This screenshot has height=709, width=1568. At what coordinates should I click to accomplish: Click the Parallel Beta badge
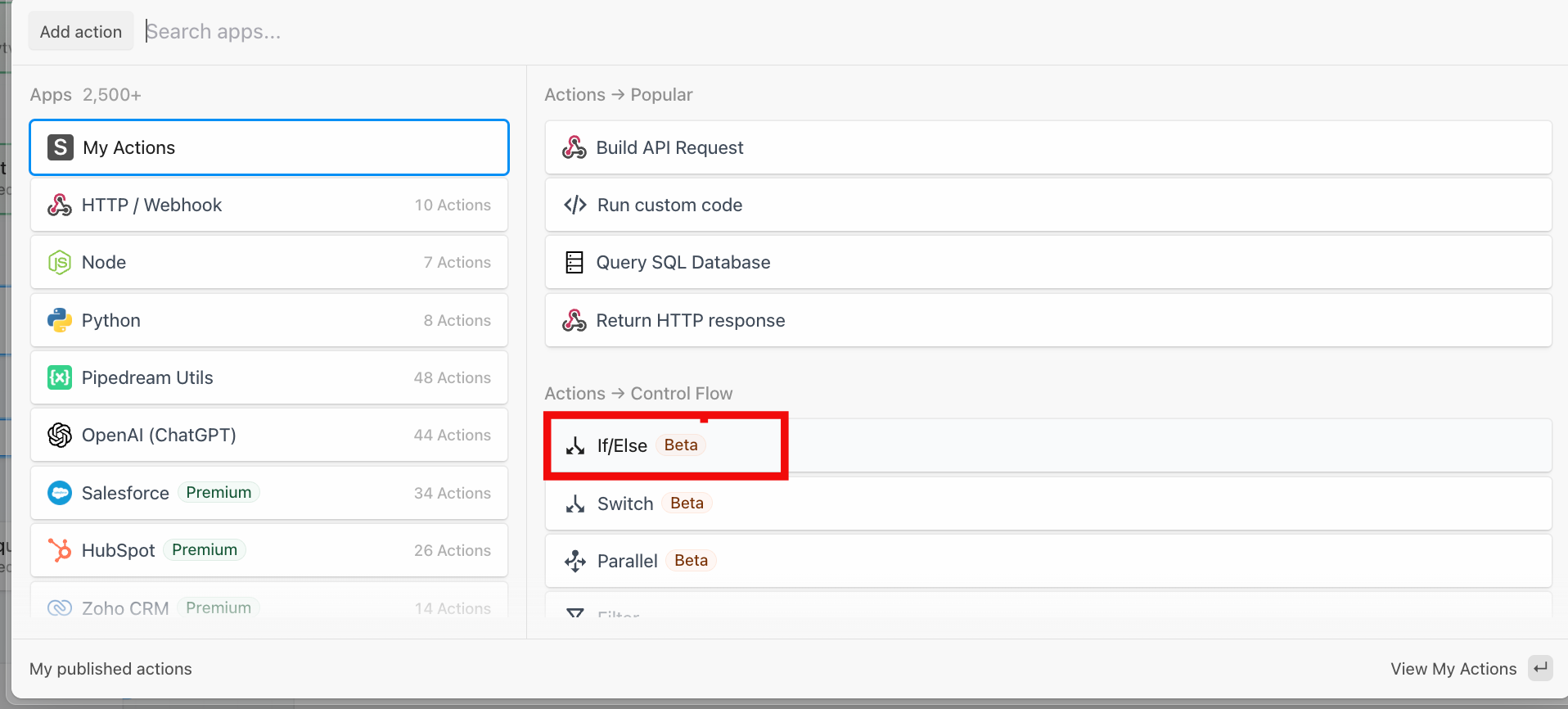pos(691,560)
